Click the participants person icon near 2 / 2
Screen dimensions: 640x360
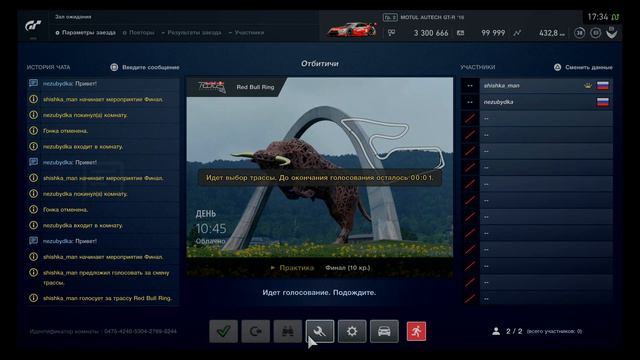click(x=496, y=331)
